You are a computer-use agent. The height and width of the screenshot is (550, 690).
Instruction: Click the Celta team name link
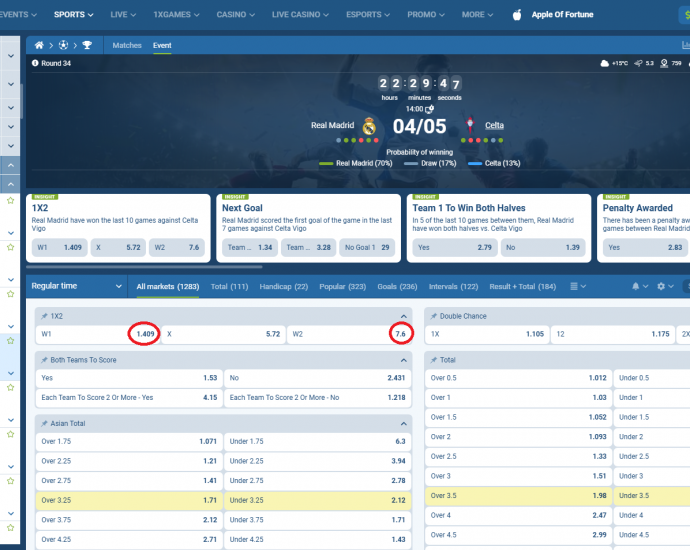tap(494, 125)
